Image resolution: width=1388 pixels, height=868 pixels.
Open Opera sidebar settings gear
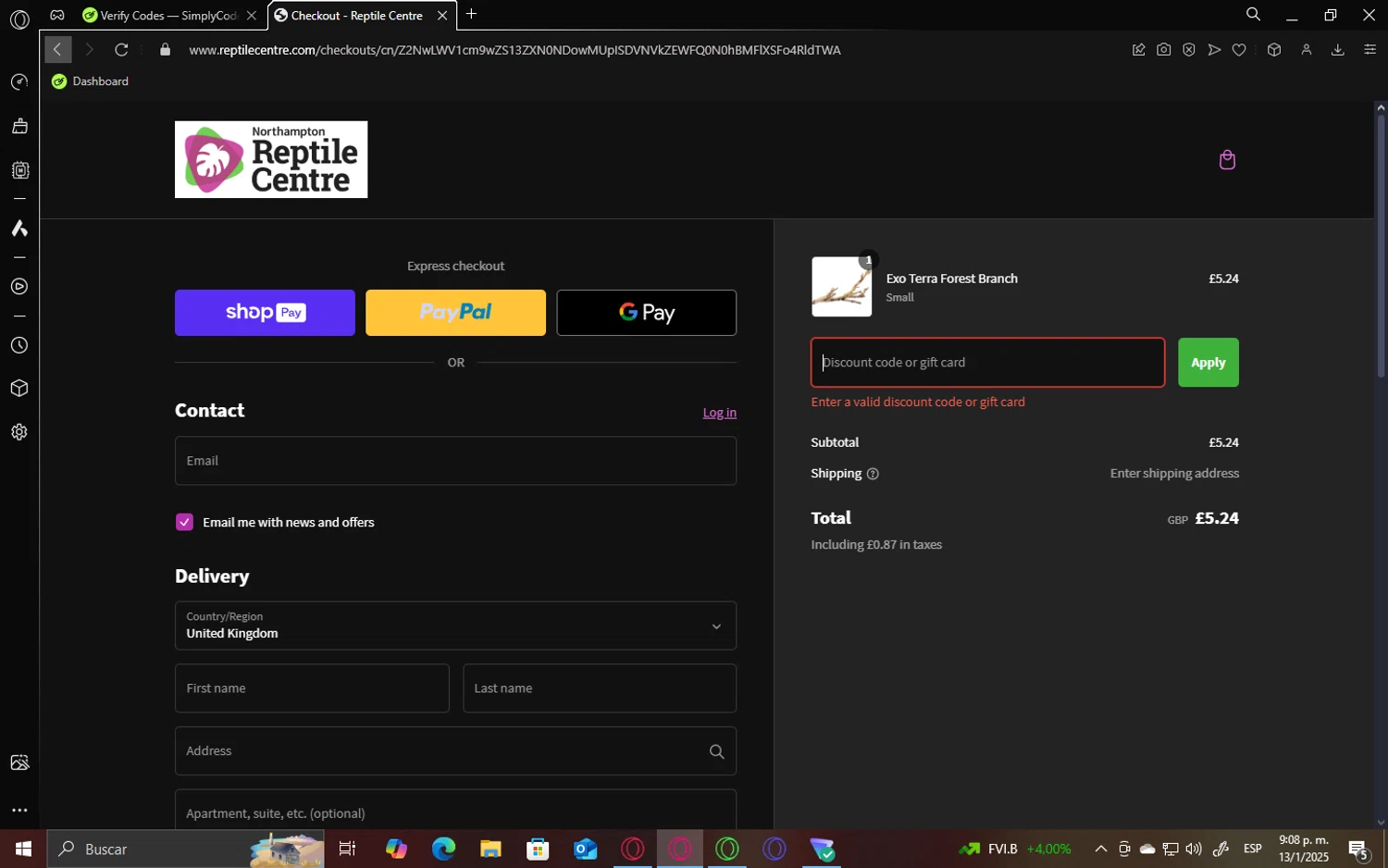click(x=19, y=432)
